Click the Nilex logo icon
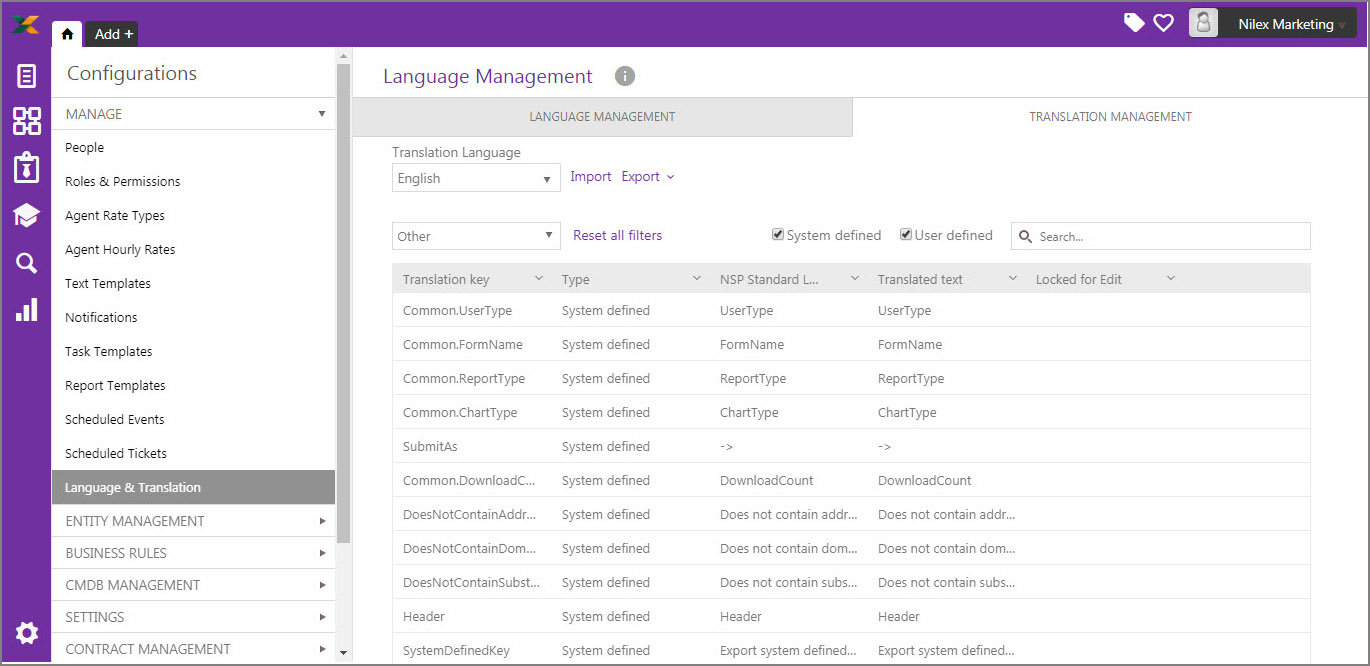1370x666 pixels. (26, 24)
